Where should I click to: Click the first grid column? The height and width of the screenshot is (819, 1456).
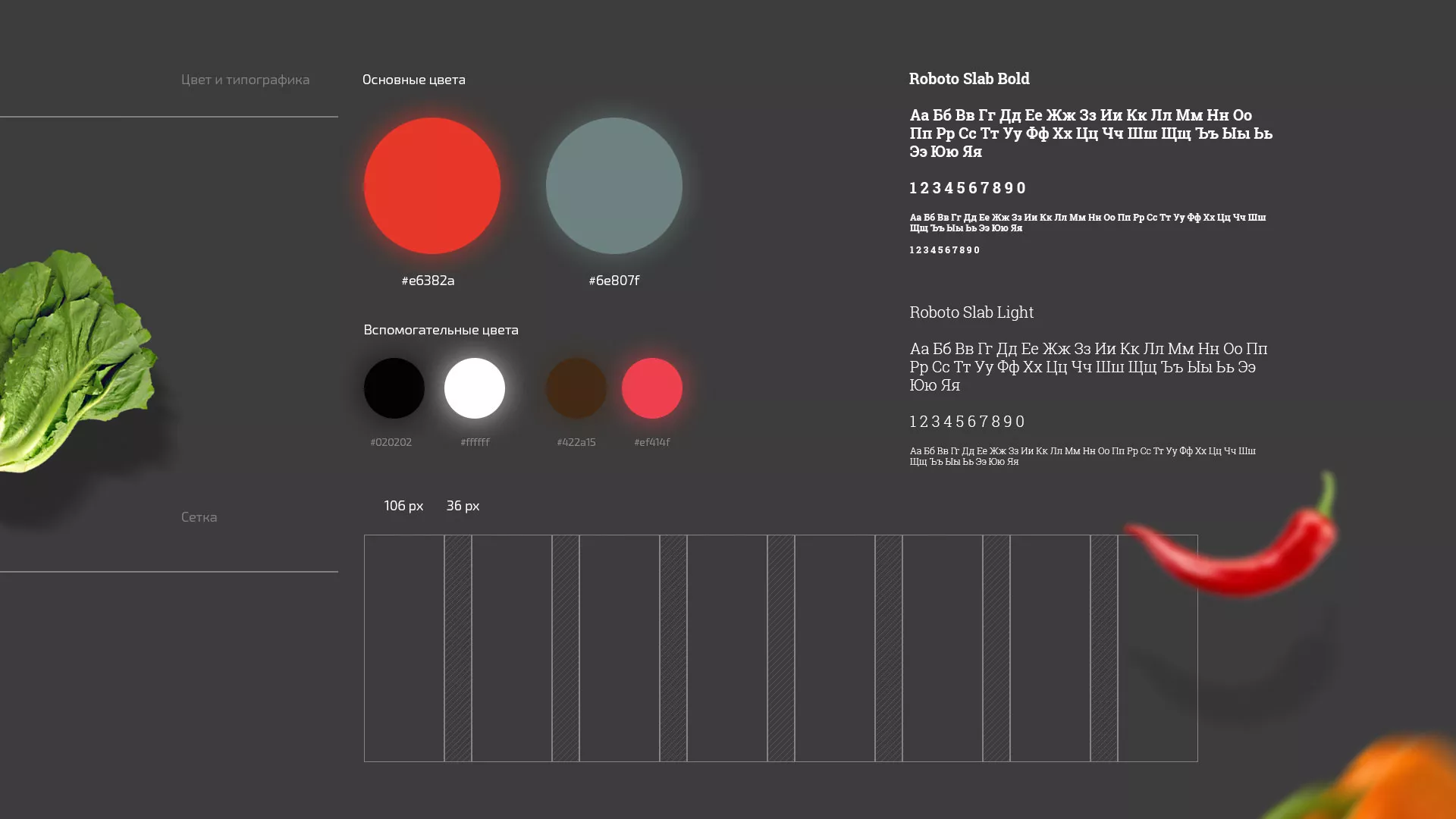pyautogui.click(x=403, y=648)
